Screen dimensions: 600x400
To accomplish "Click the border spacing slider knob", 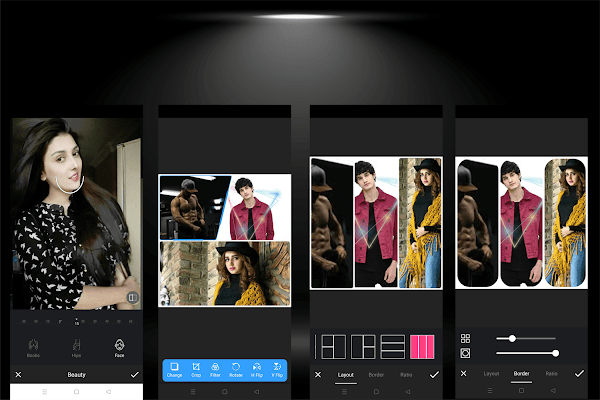I will [x=512, y=338].
